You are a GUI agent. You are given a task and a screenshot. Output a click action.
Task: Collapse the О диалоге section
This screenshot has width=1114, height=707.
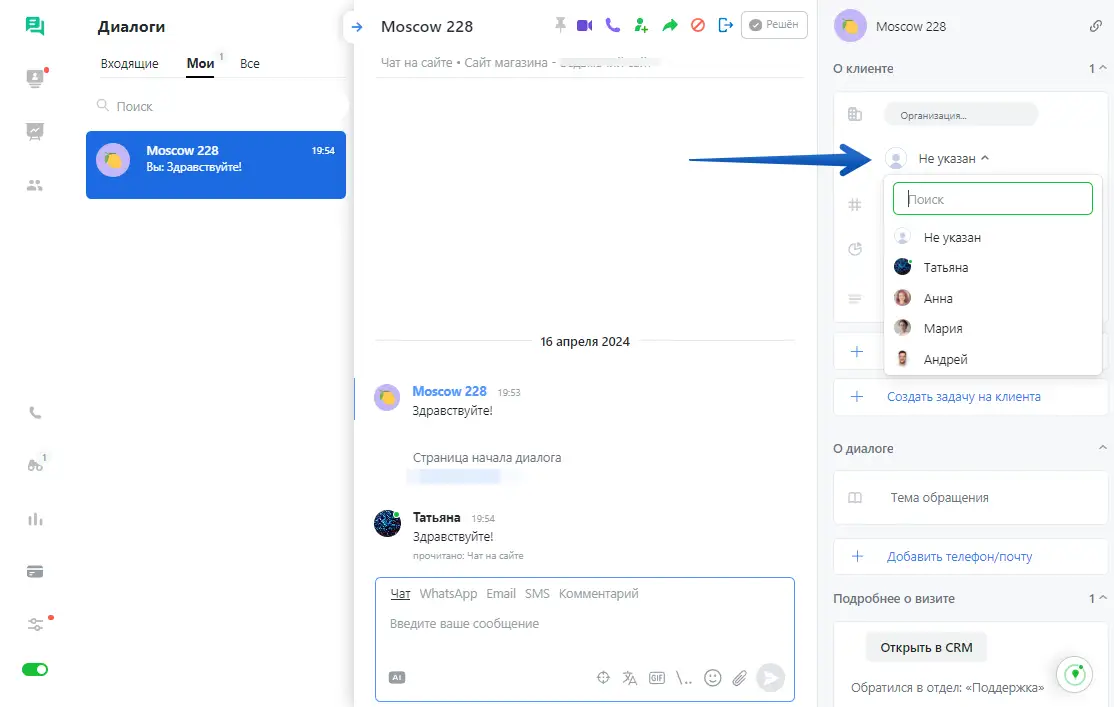tap(1102, 448)
